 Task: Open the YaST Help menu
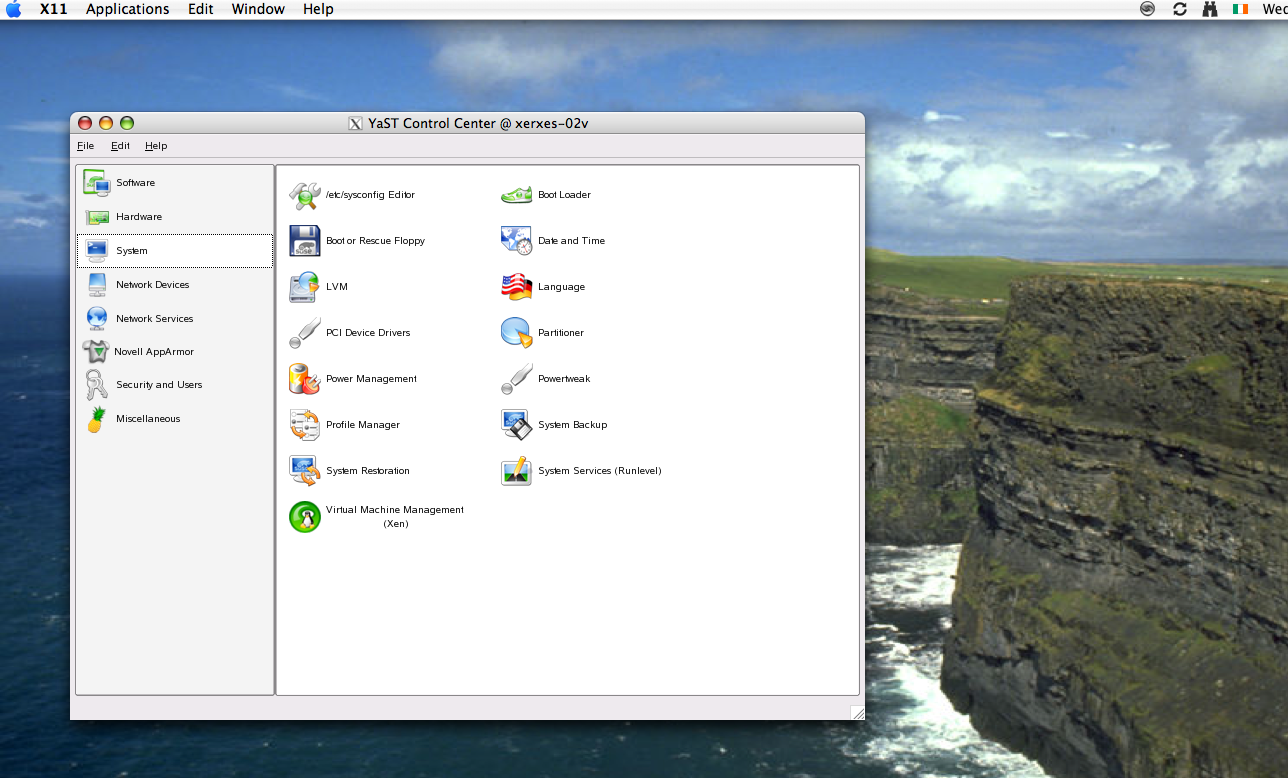[x=156, y=146]
